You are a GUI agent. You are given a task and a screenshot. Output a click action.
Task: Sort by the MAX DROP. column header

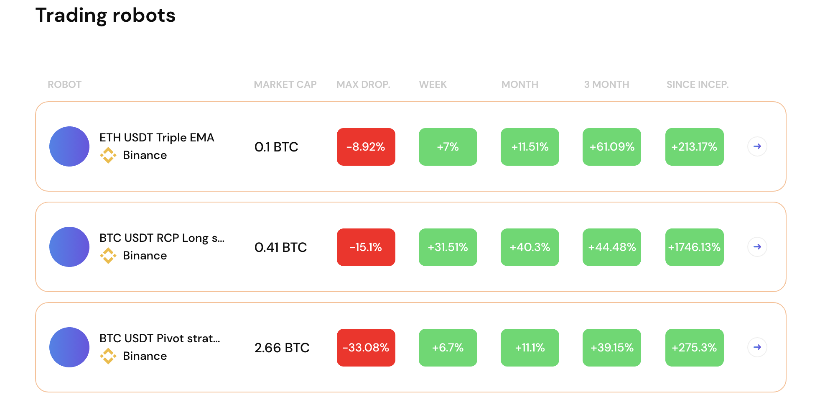pyautogui.click(x=363, y=85)
